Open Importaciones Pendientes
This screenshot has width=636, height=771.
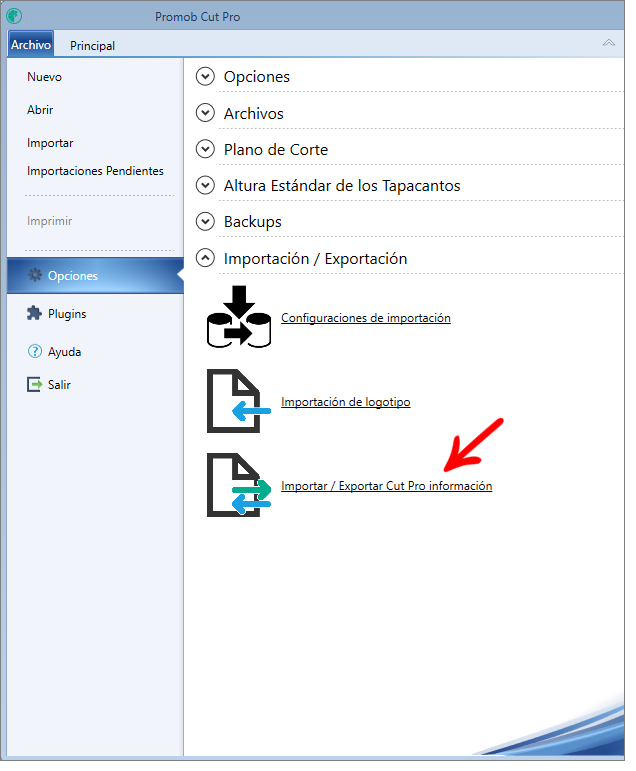(95, 171)
